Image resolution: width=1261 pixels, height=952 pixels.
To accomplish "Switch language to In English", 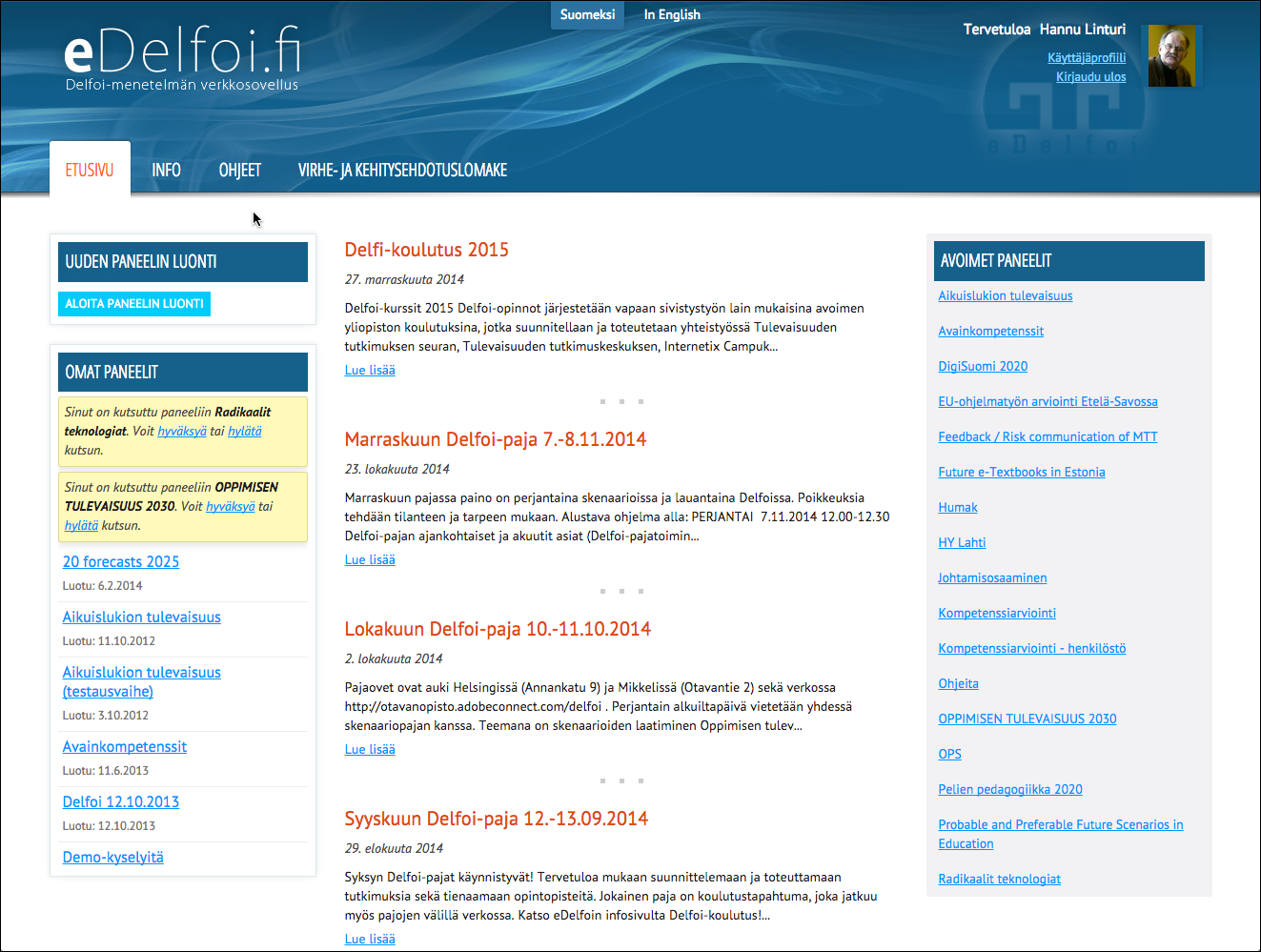I will point(672,14).
